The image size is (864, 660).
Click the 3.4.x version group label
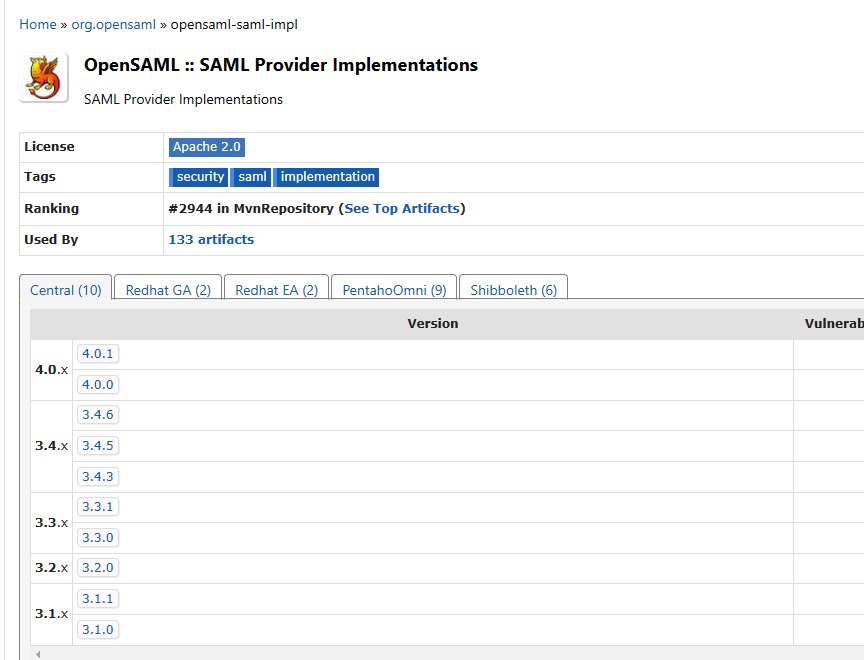tap(51, 446)
